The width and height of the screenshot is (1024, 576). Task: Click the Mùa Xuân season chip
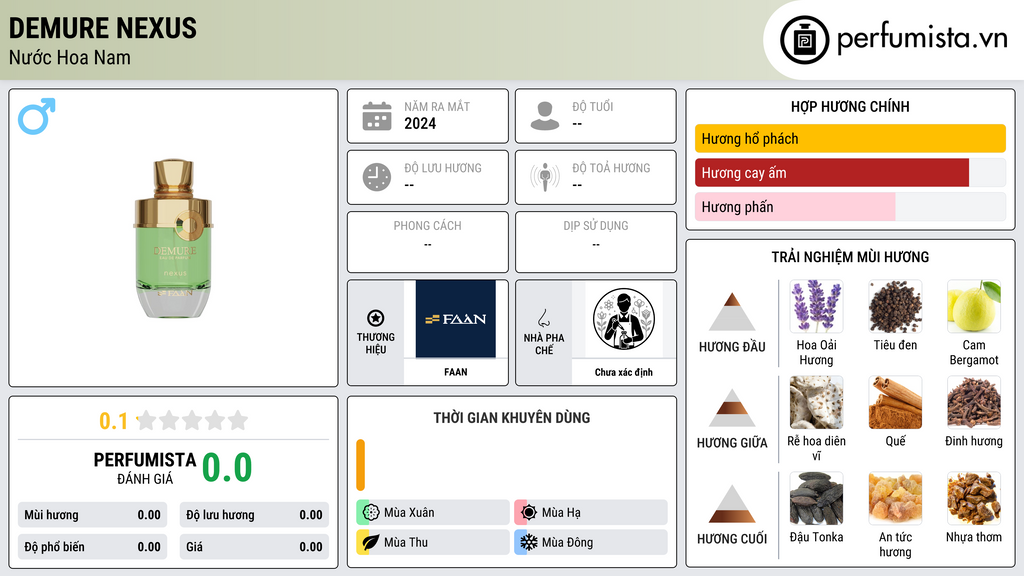click(x=433, y=512)
